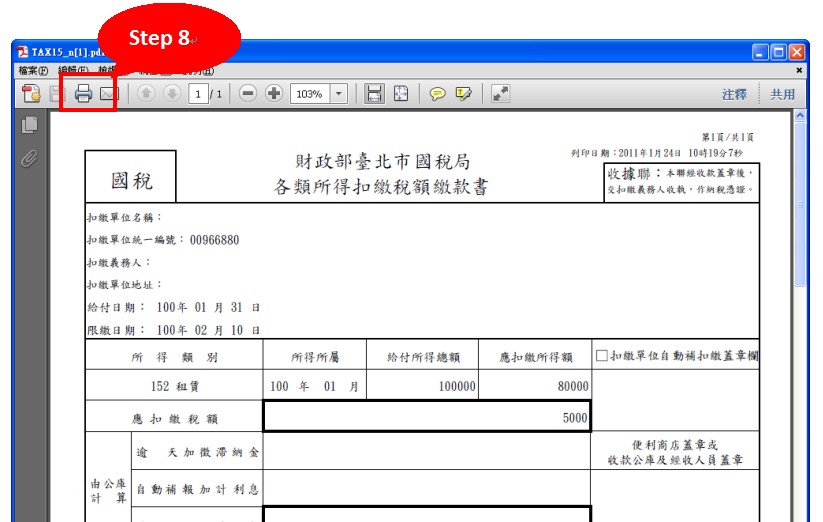This screenshot has height=522, width=823.
Task: Send the file using the email envelope icon
Action: click(109, 94)
